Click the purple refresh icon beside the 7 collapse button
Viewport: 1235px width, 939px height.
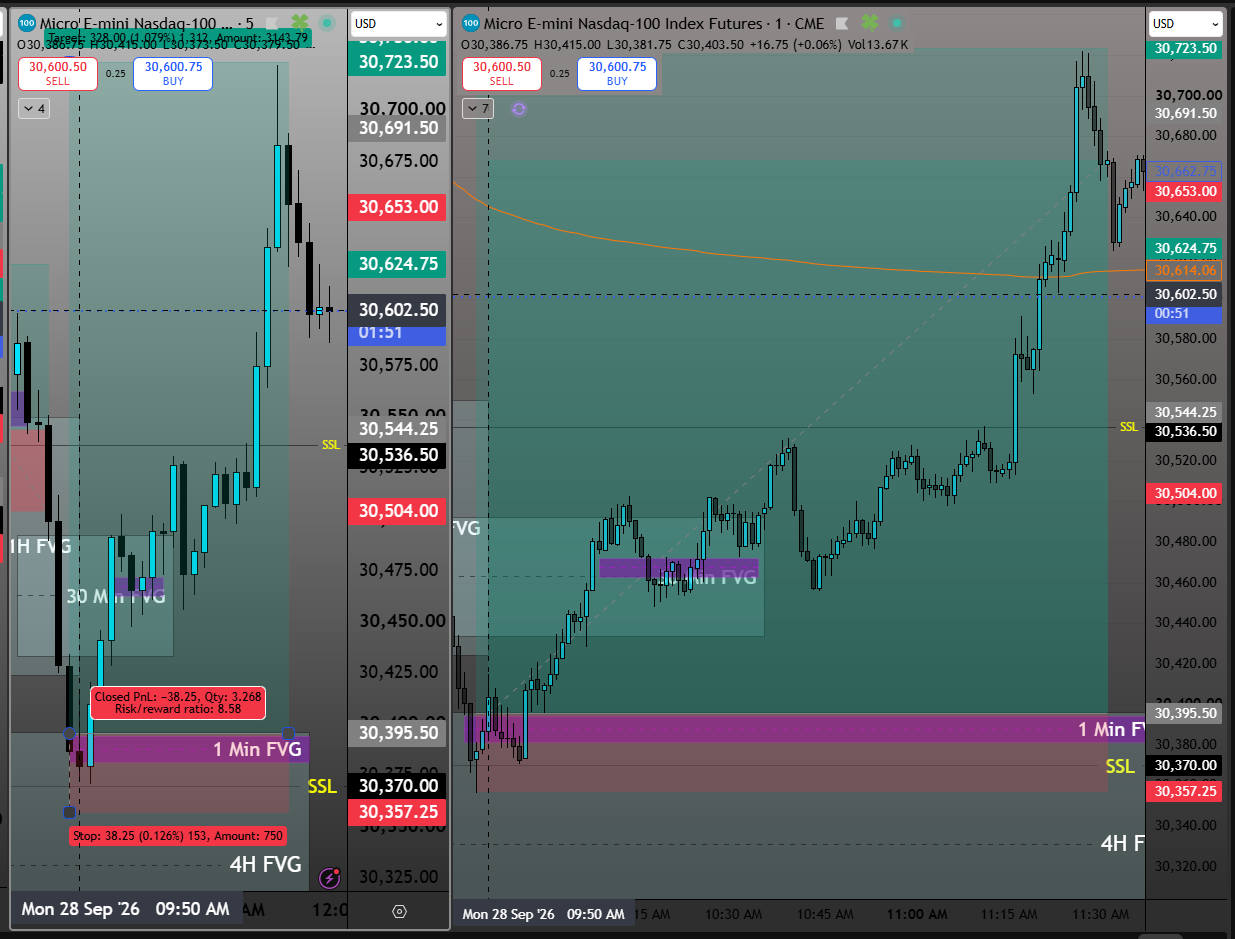pyautogui.click(x=518, y=108)
